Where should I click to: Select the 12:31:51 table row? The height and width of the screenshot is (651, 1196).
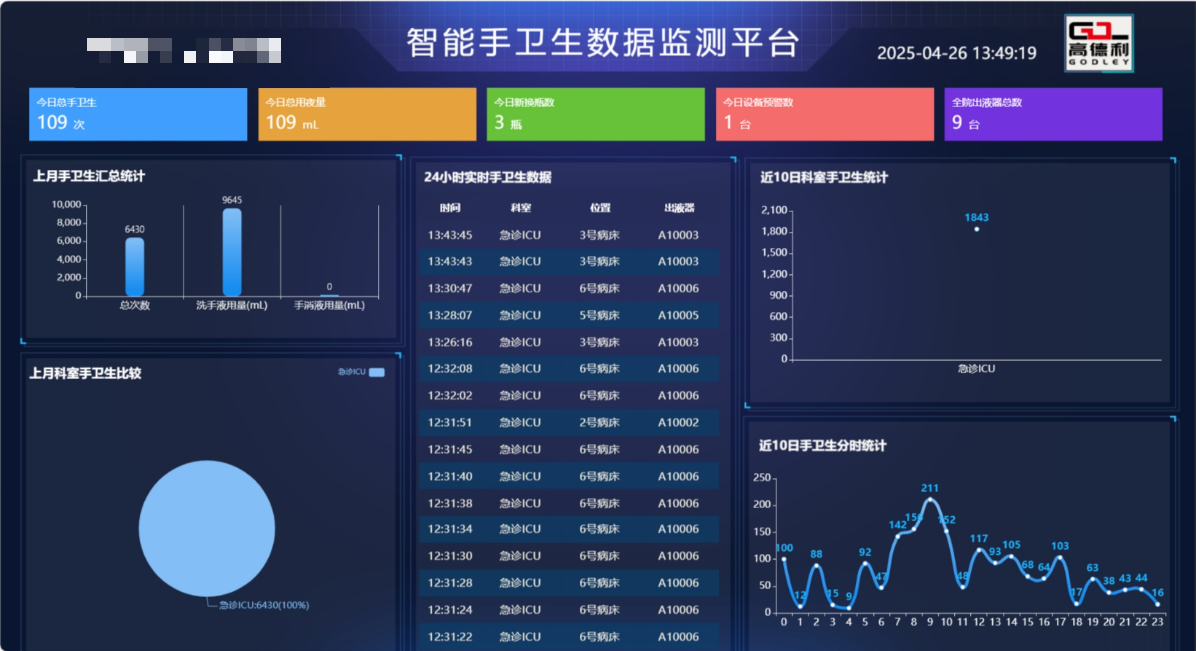tap(569, 422)
